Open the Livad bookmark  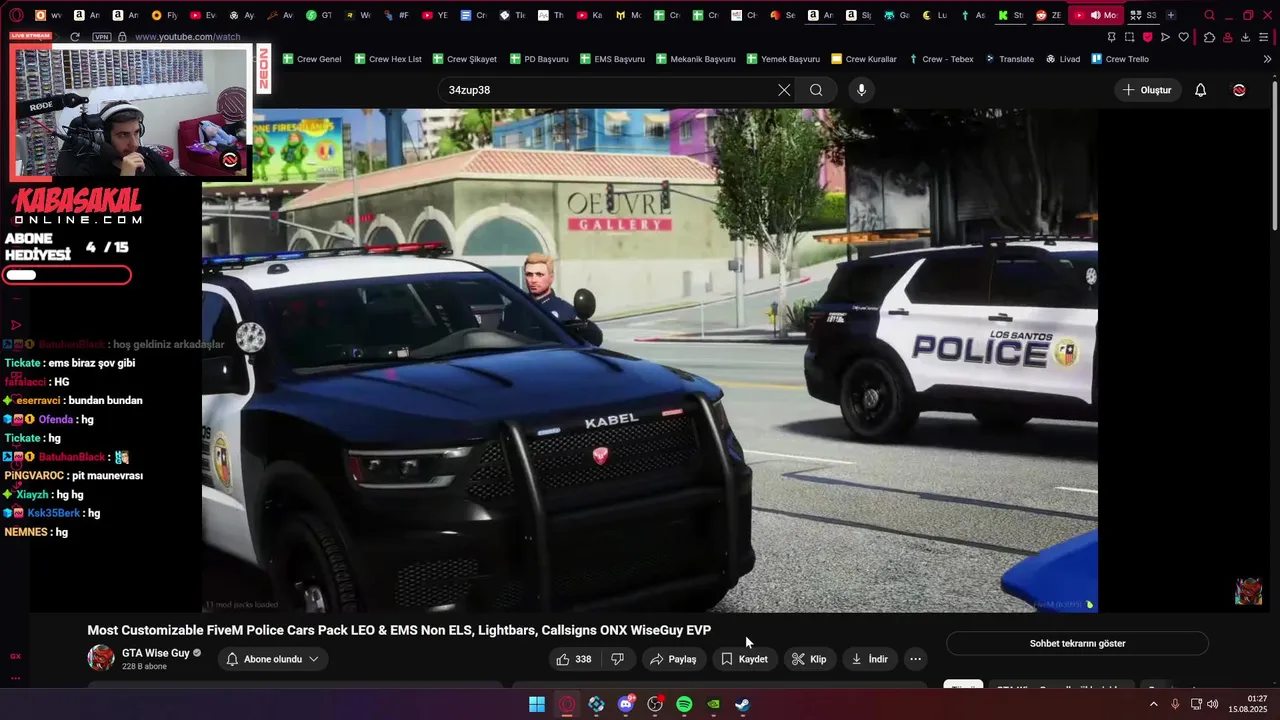pyautogui.click(x=1063, y=59)
